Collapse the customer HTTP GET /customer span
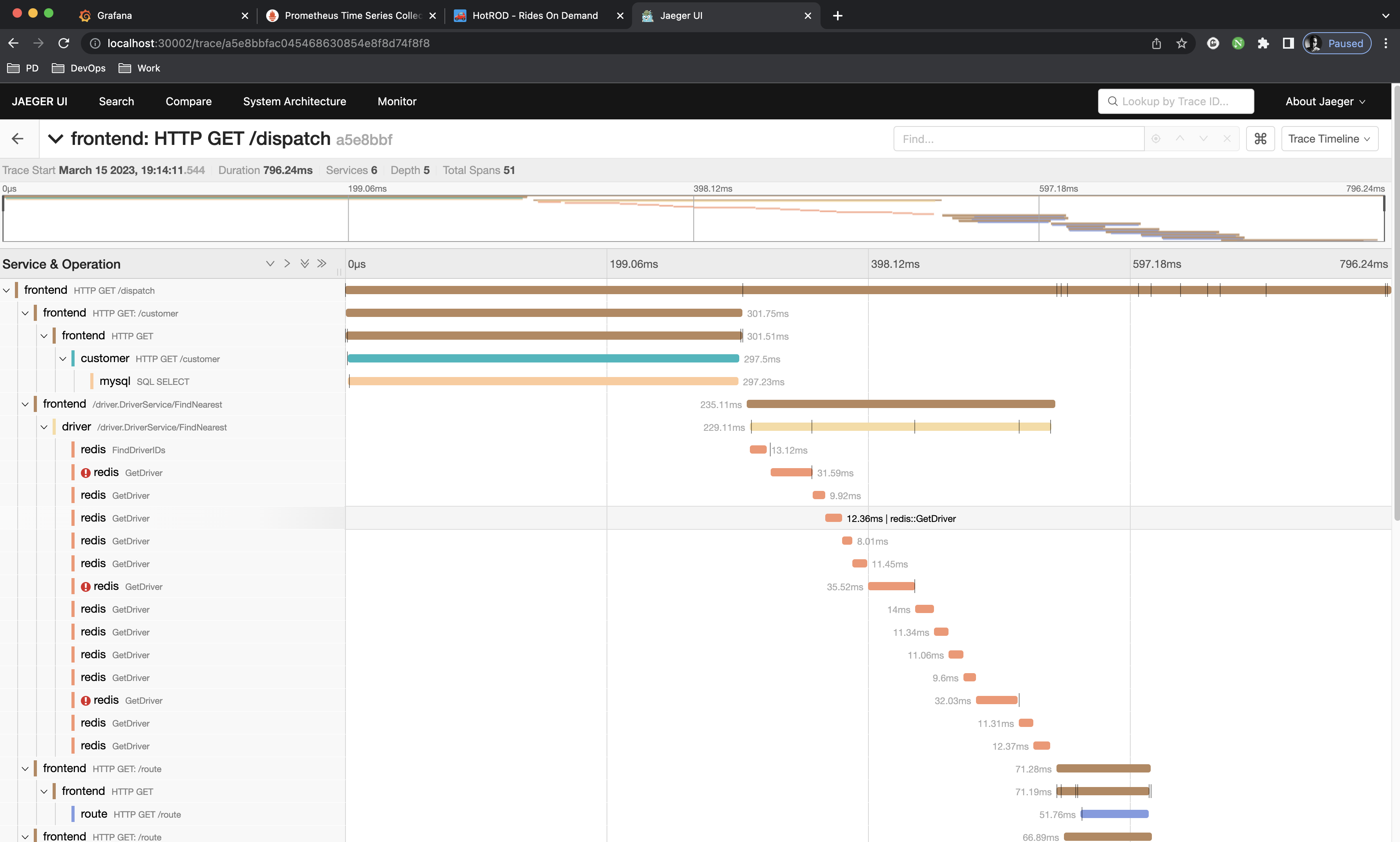This screenshot has width=1400, height=842. [63, 359]
